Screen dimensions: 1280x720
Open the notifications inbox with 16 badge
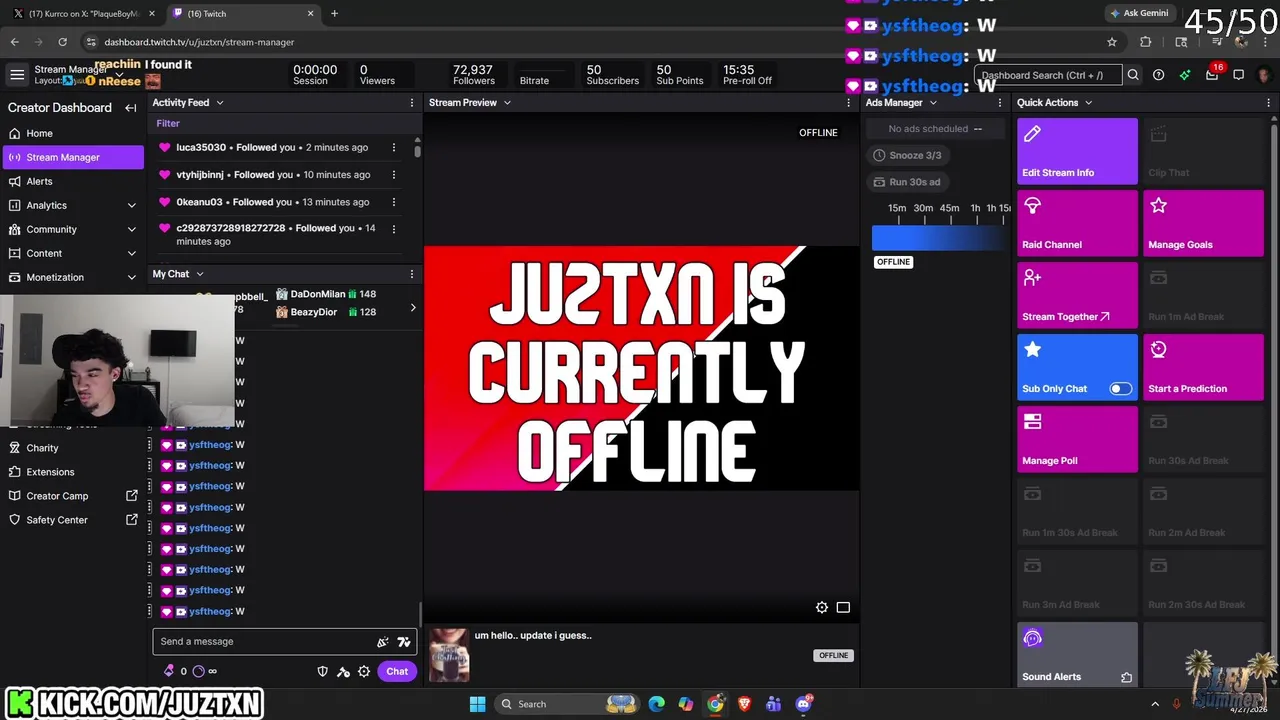pyautogui.click(x=1212, y=75)
